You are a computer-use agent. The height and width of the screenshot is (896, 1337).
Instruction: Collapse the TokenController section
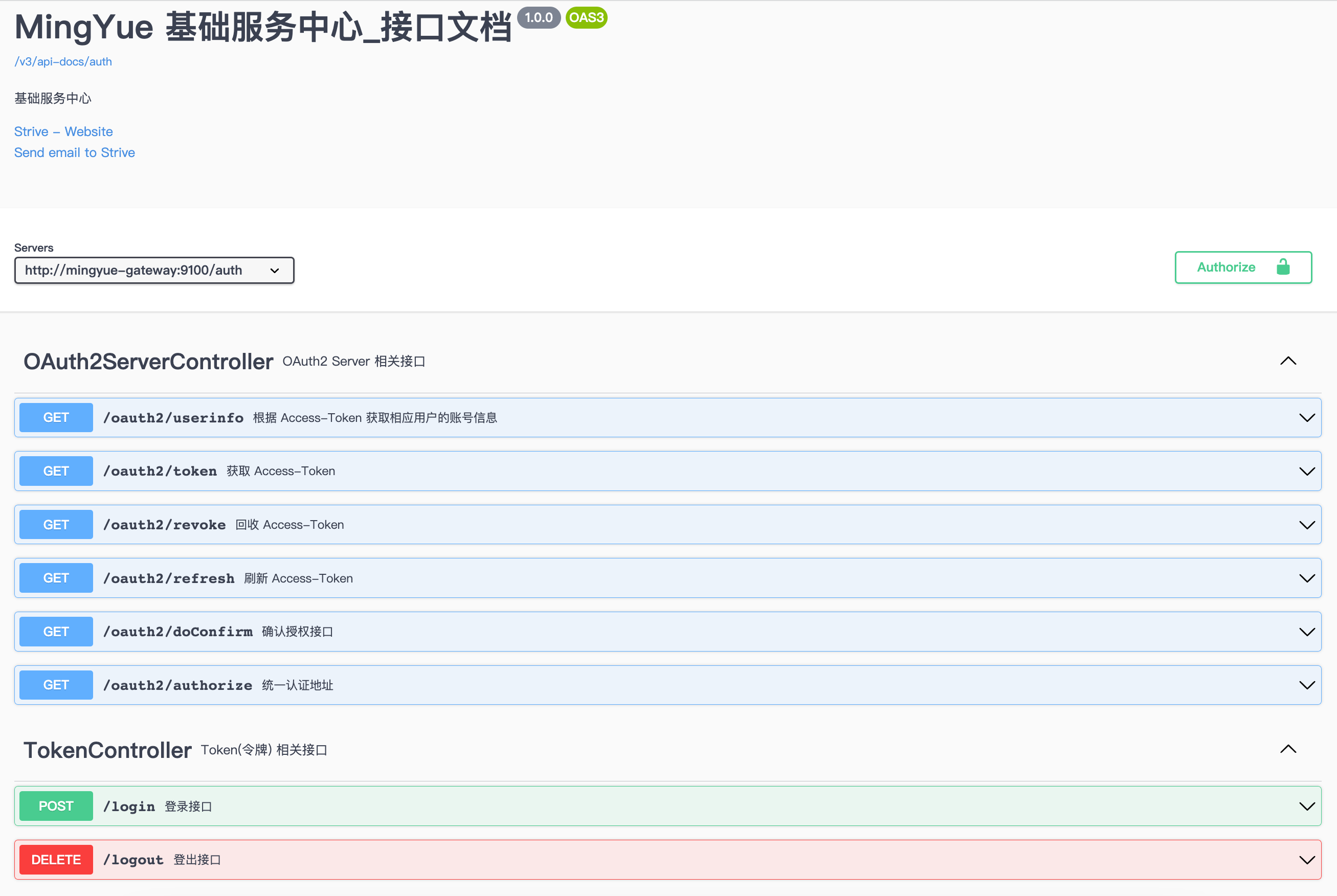(1289, 748)
